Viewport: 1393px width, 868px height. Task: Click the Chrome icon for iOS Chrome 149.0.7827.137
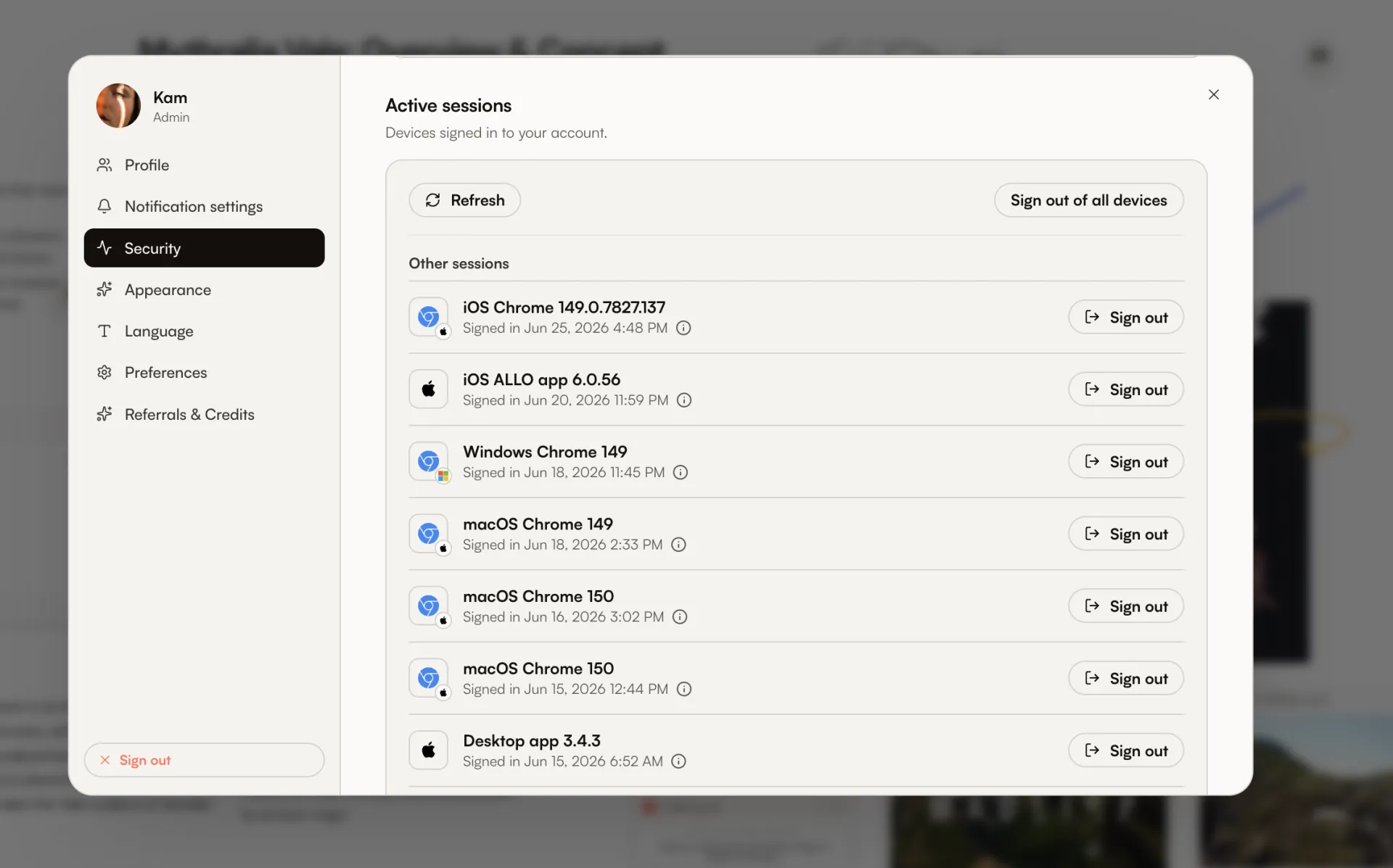pos(429,317)
